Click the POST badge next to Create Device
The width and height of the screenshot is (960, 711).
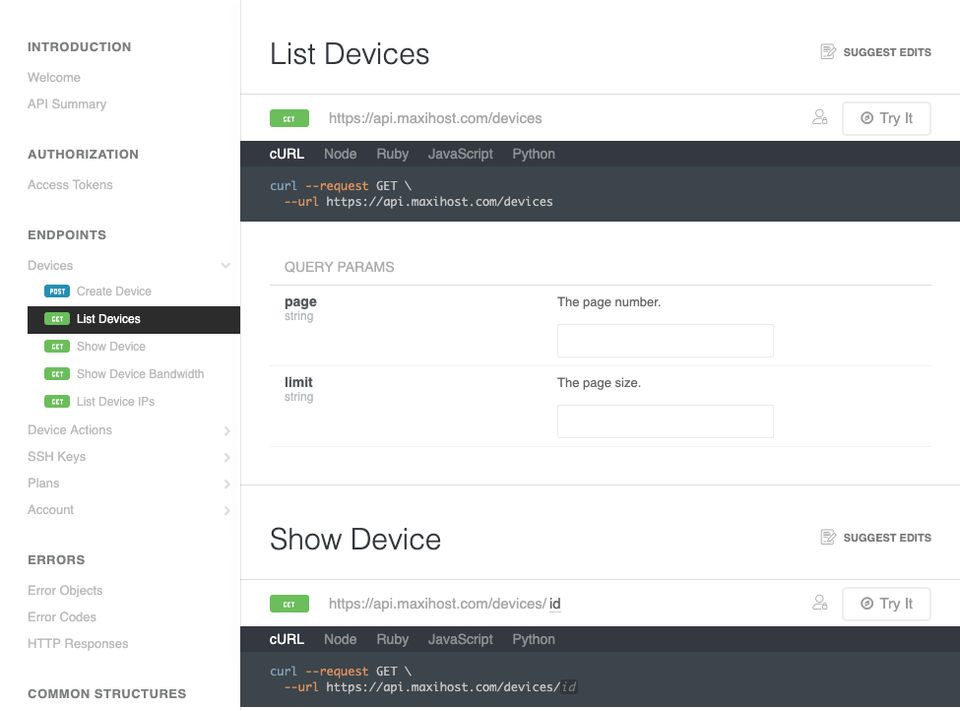point(57,292)
